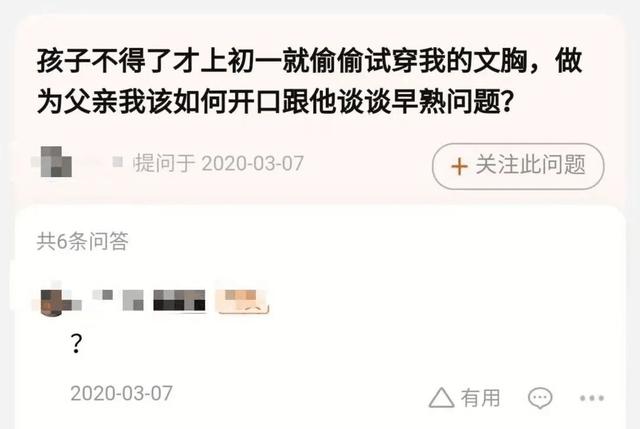640x429 pixels.
Task: Open the question title about 早熟问题
Action: click(x=309, y=81)
